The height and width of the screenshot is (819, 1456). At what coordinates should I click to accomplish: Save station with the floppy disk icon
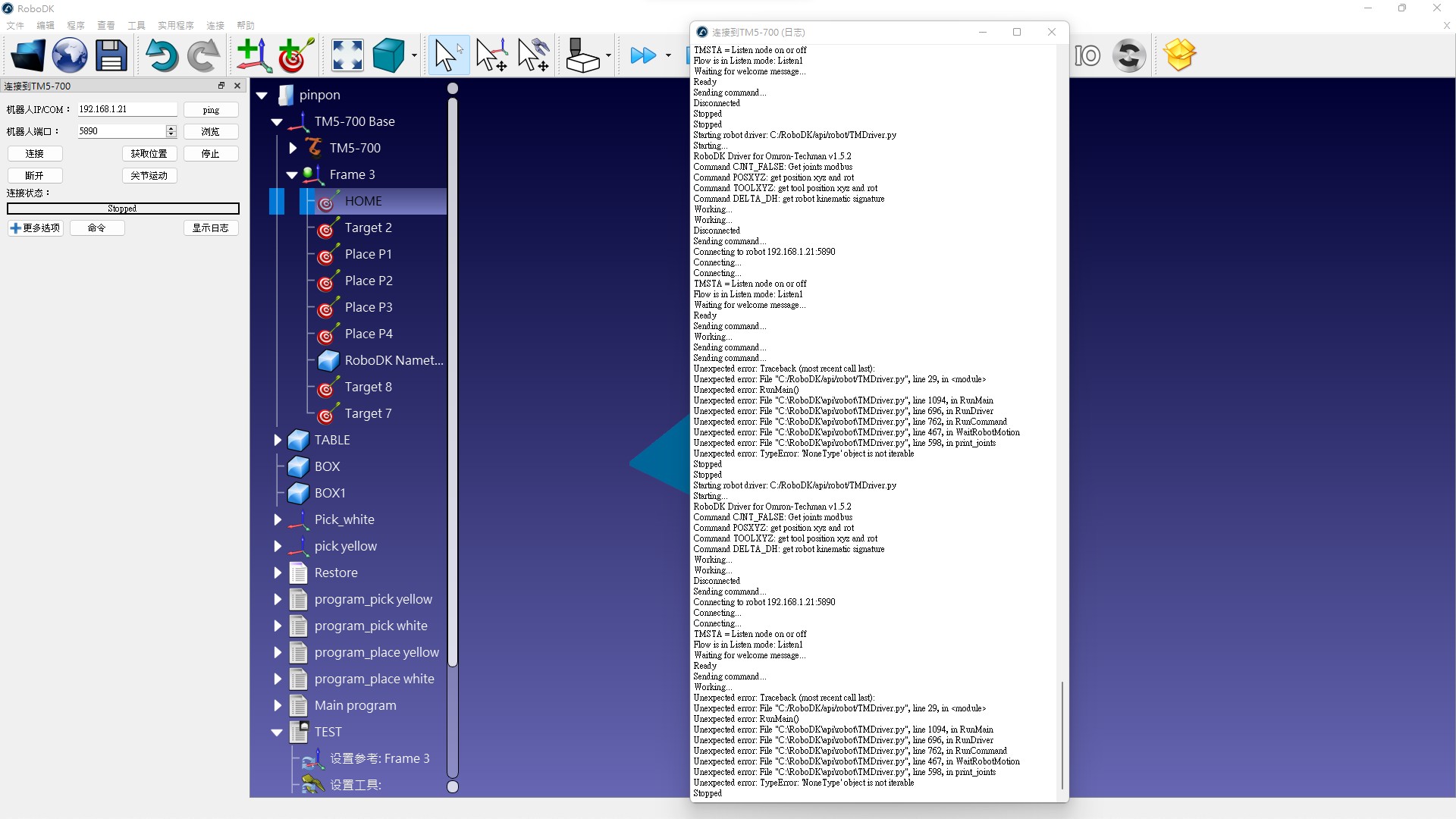pos(111,55)
